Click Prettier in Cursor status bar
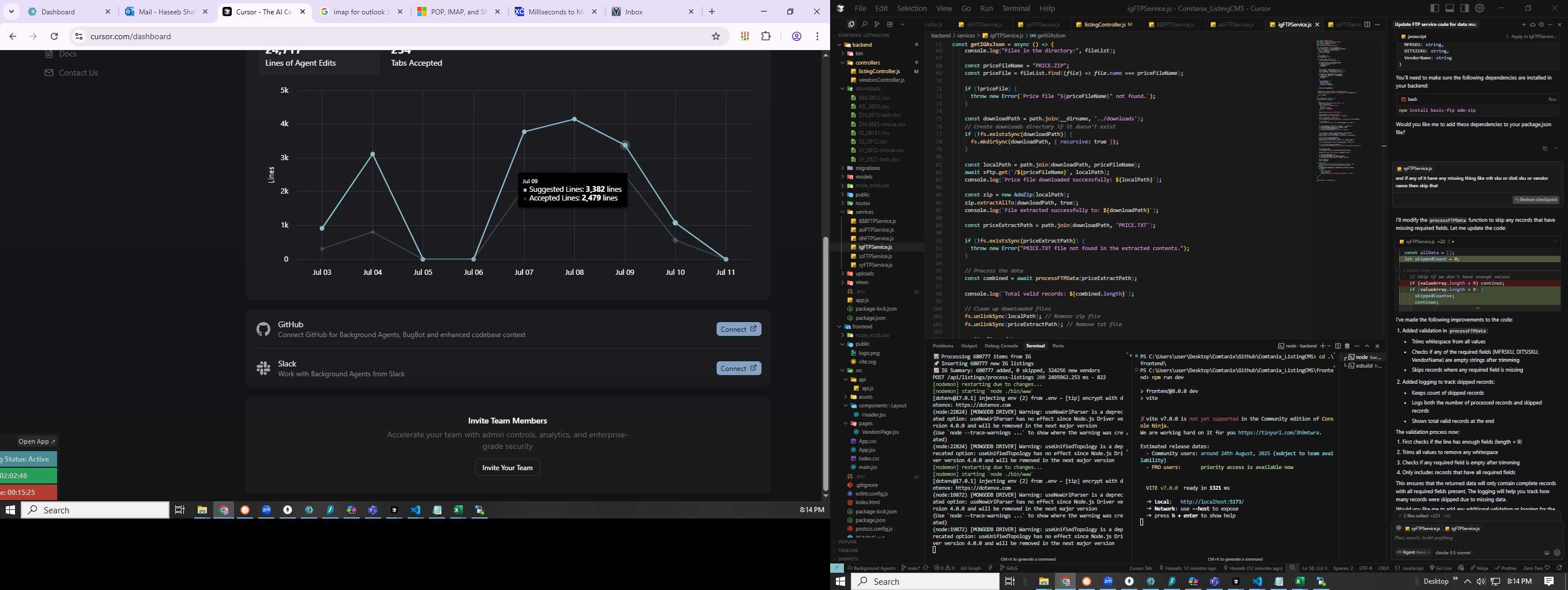Viewport: 1568px width, 590px height. pos(1505,568)
